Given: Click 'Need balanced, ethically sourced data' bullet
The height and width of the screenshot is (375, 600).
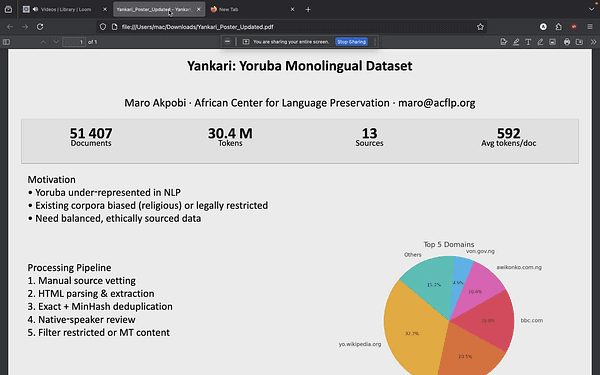Looking at the screenshot, I should [x=114, y=218].
